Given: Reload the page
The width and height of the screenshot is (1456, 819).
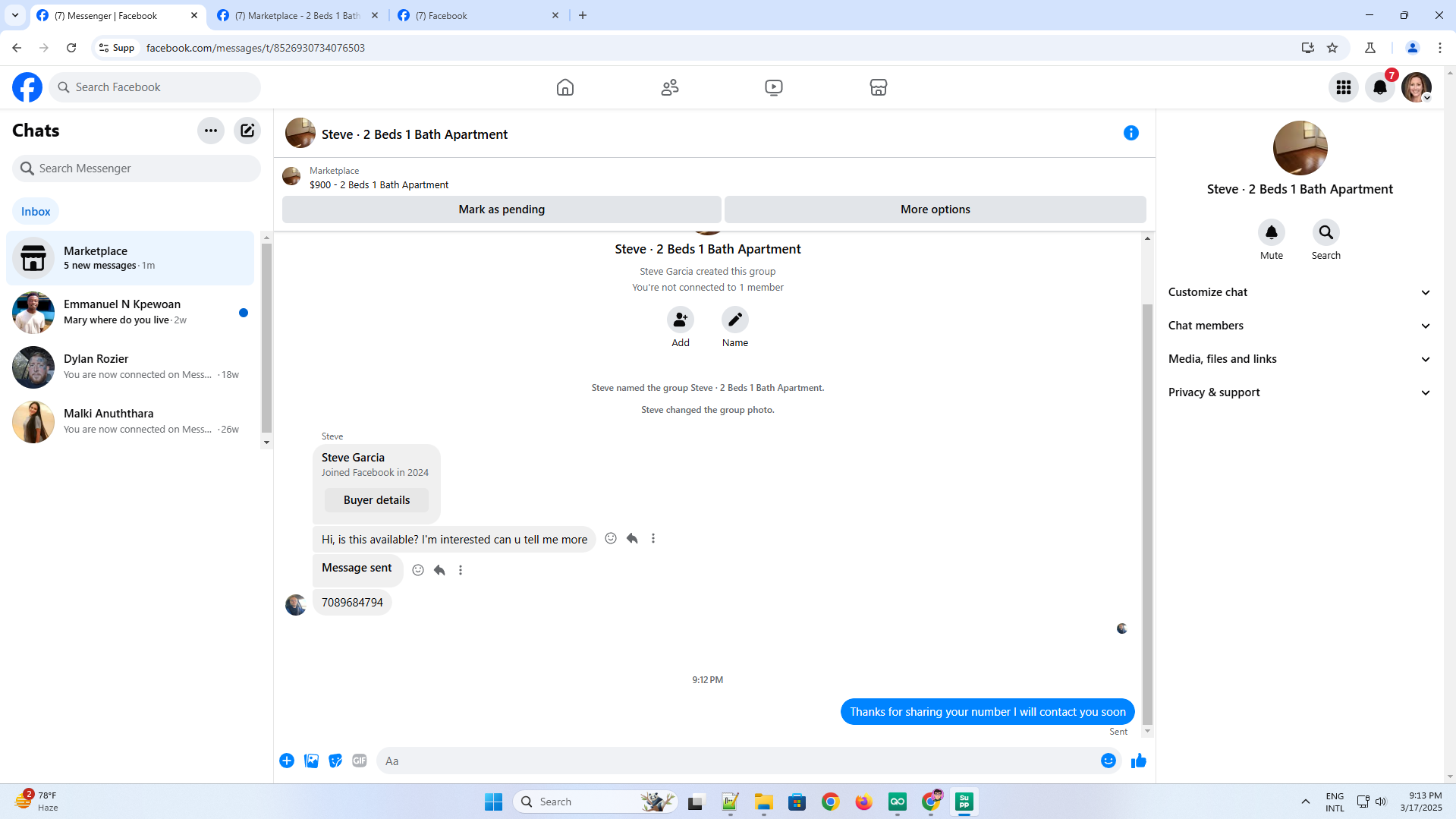Looking at the screenshot, I should click(71, 48).
